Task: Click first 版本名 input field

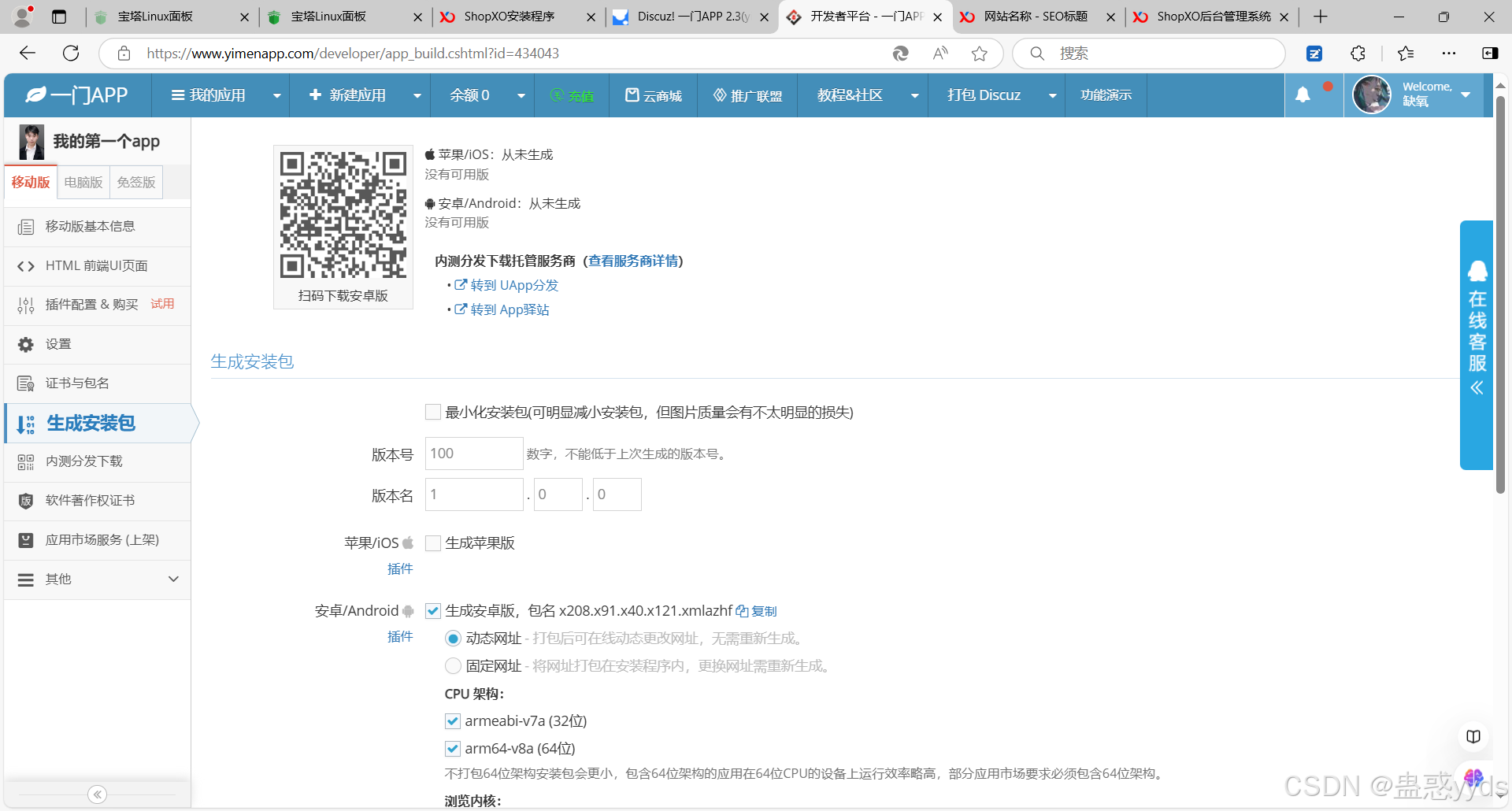Action: click(x=474, y=494)
